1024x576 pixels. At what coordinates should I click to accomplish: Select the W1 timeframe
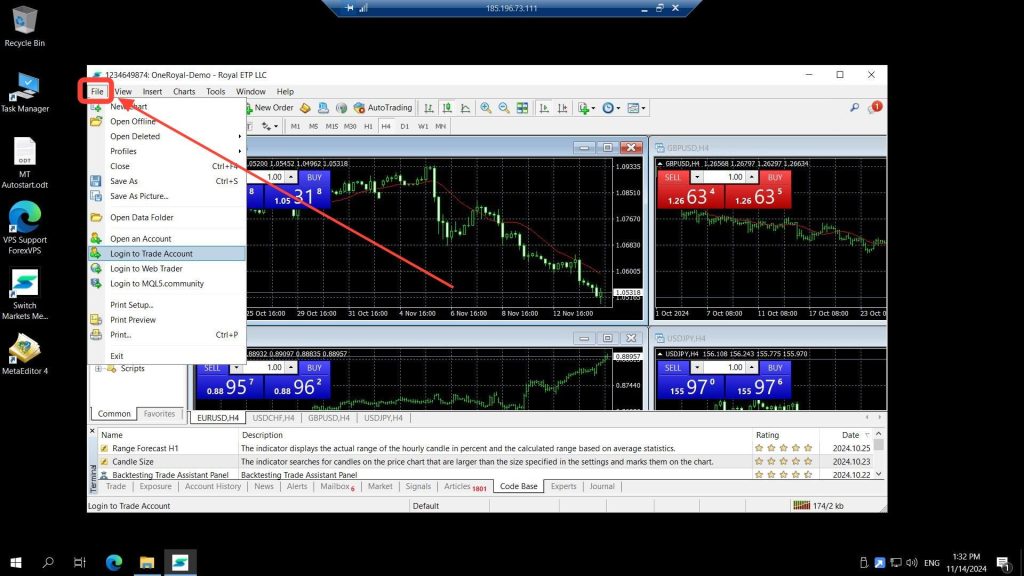[x=423, y=126]
